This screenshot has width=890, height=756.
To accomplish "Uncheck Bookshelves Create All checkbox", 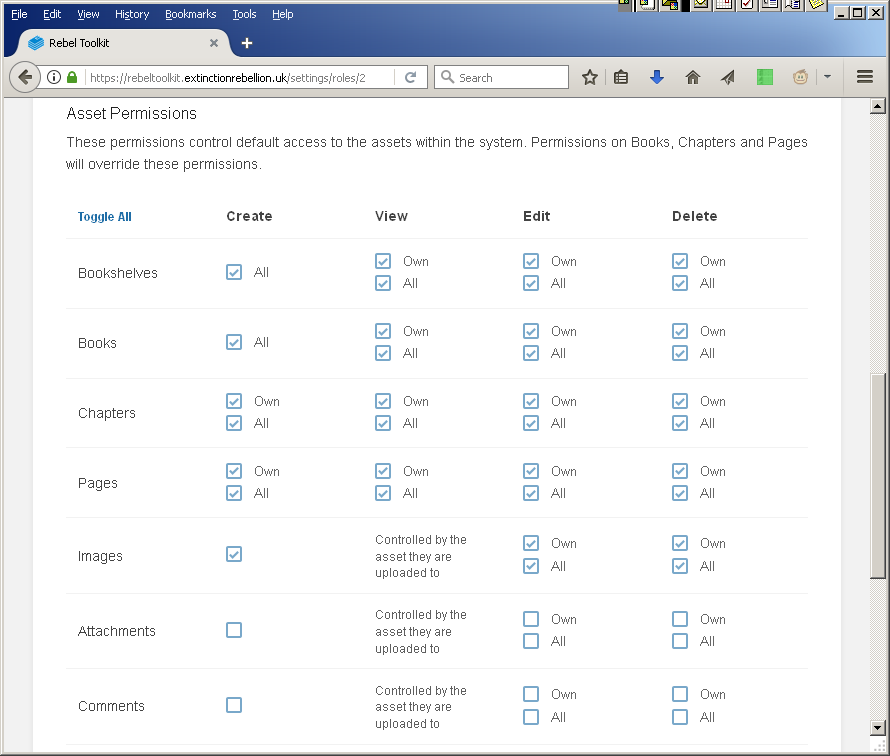I will 234,272.
